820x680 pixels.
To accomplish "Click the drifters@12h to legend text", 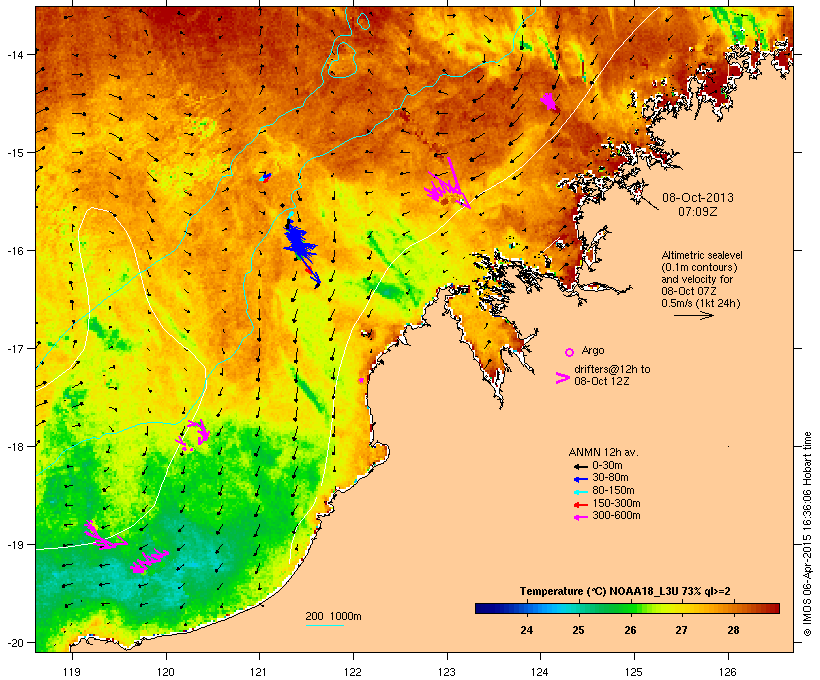I will (x=612, y=369).
